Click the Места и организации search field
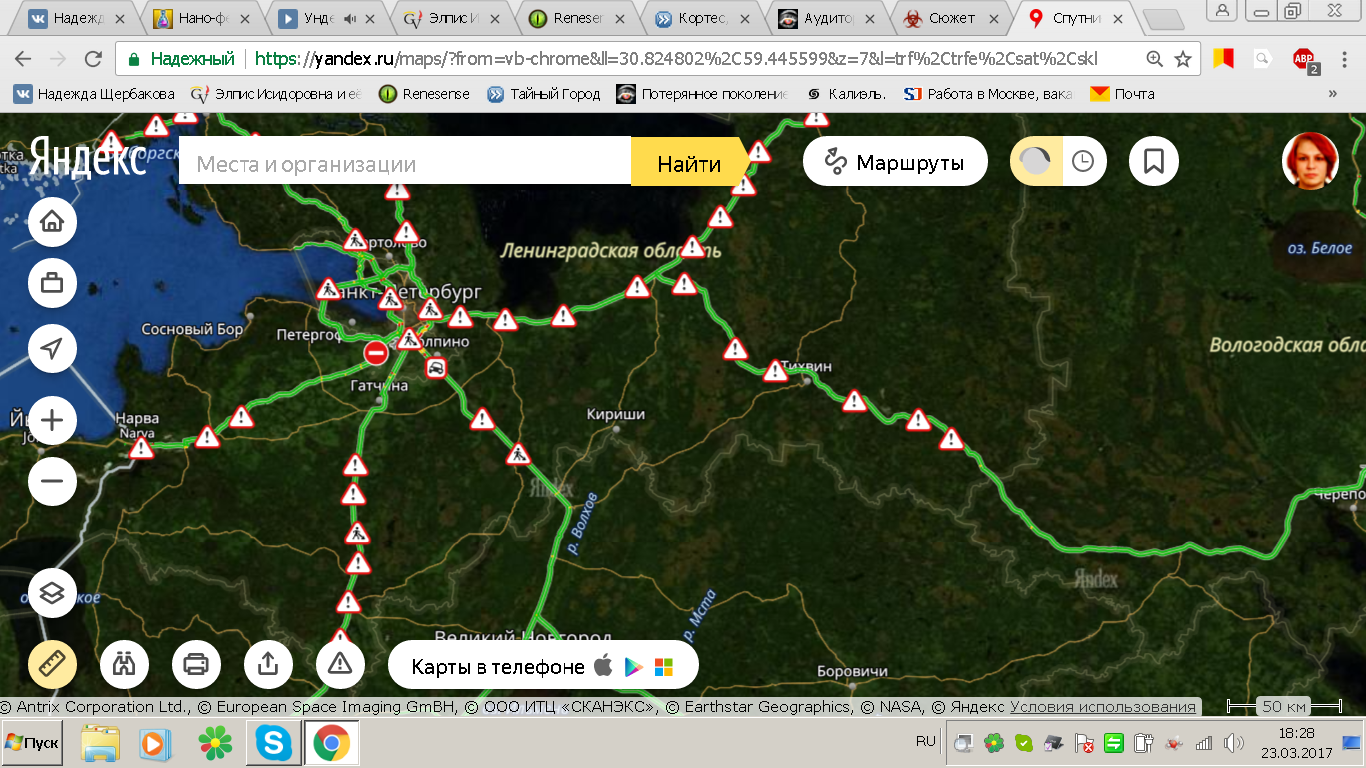This screenshot has width=1366, height=768. tap(405, 163)
